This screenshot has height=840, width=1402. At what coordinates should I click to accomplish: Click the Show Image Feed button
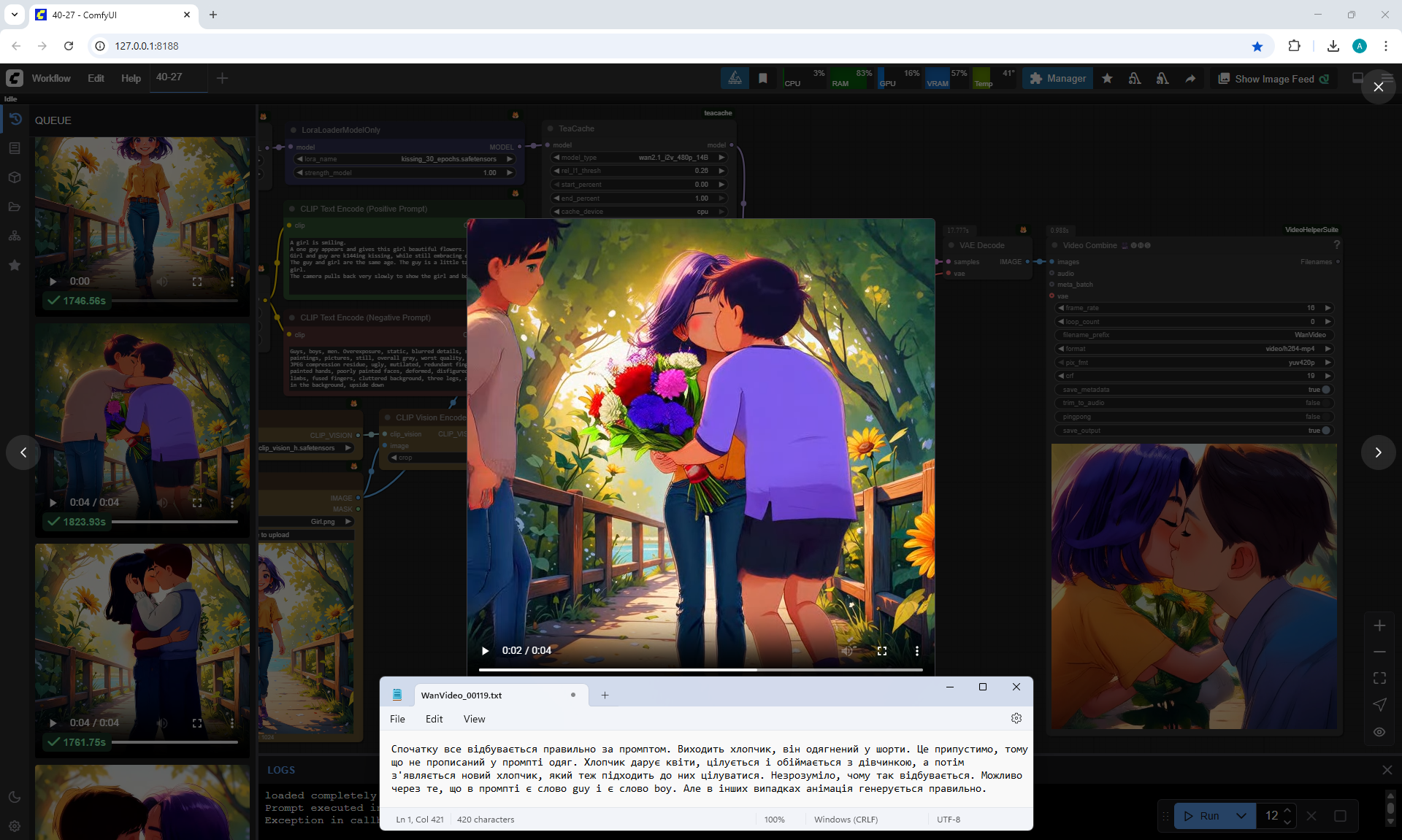[1273, 79]
